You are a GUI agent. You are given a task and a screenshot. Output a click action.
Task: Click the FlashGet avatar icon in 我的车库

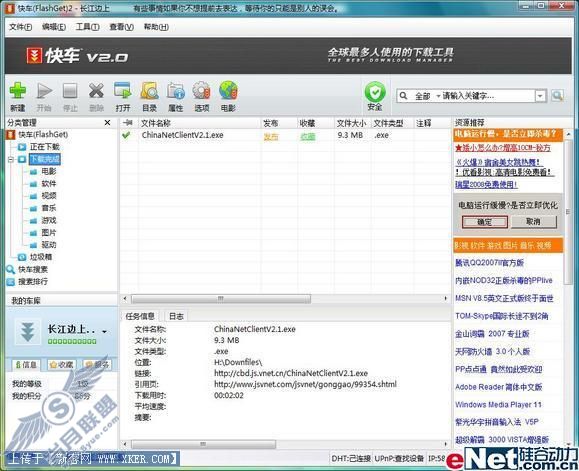(27, 331)
